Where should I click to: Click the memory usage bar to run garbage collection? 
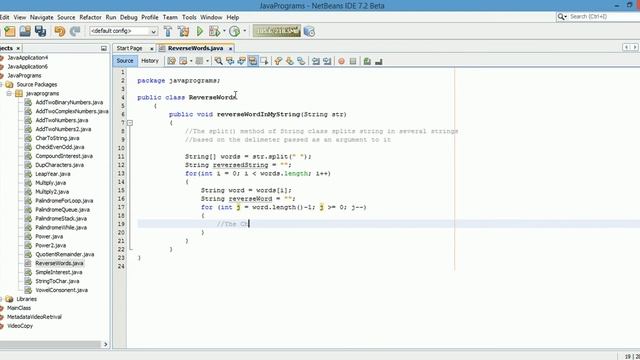(277, 31)
